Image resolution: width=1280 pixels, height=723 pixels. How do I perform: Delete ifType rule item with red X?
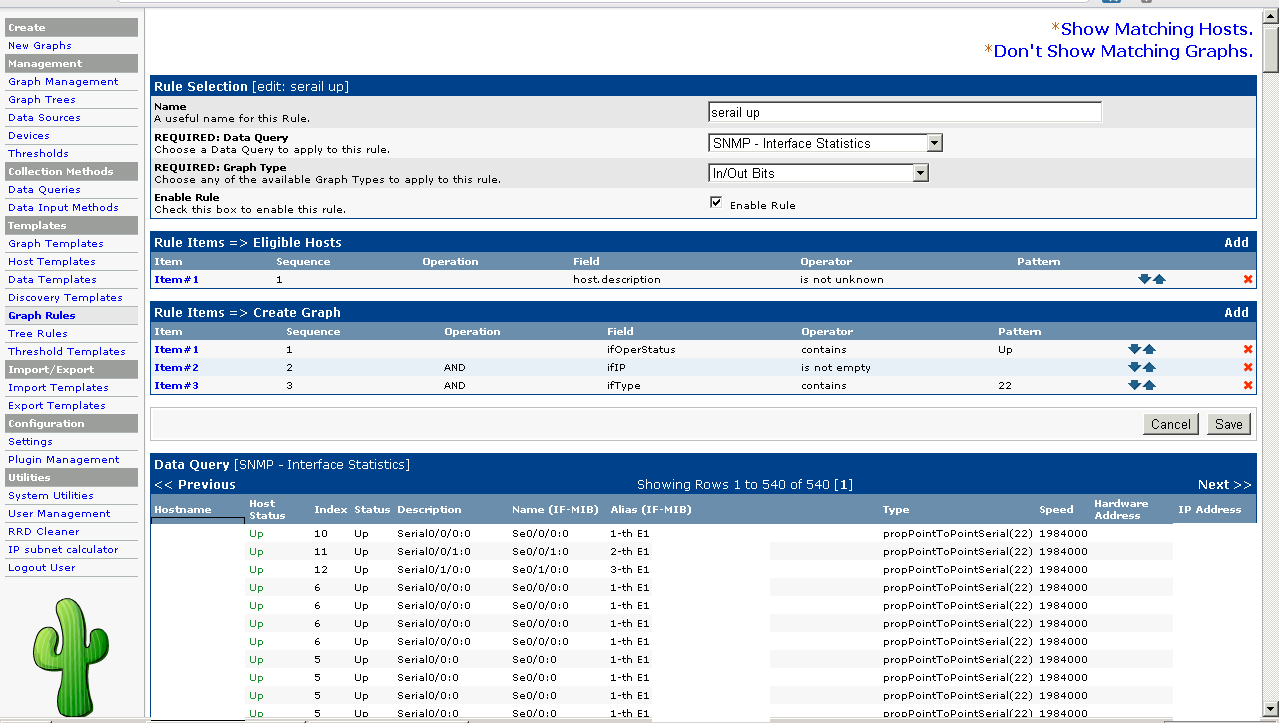pos(1248,386)
